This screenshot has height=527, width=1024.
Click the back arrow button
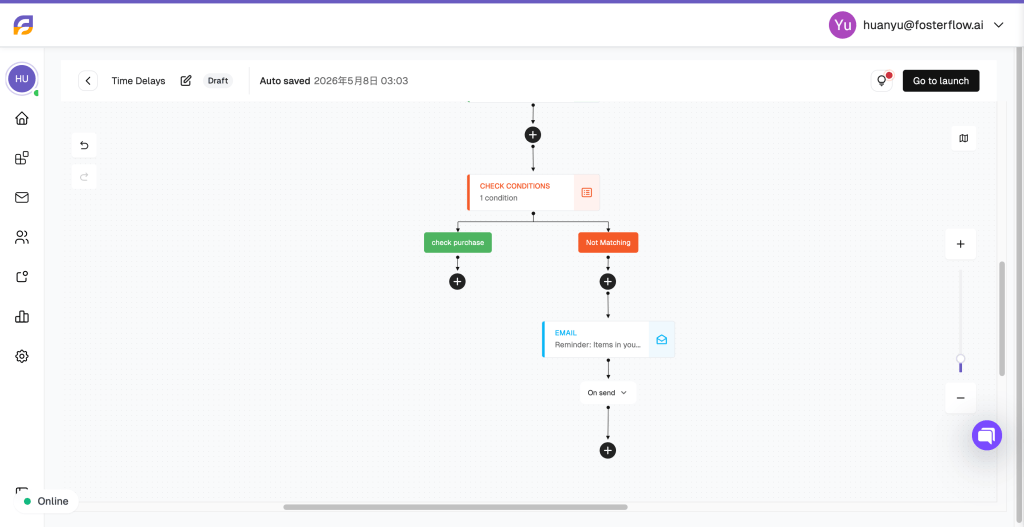click(x=88, y=81)
